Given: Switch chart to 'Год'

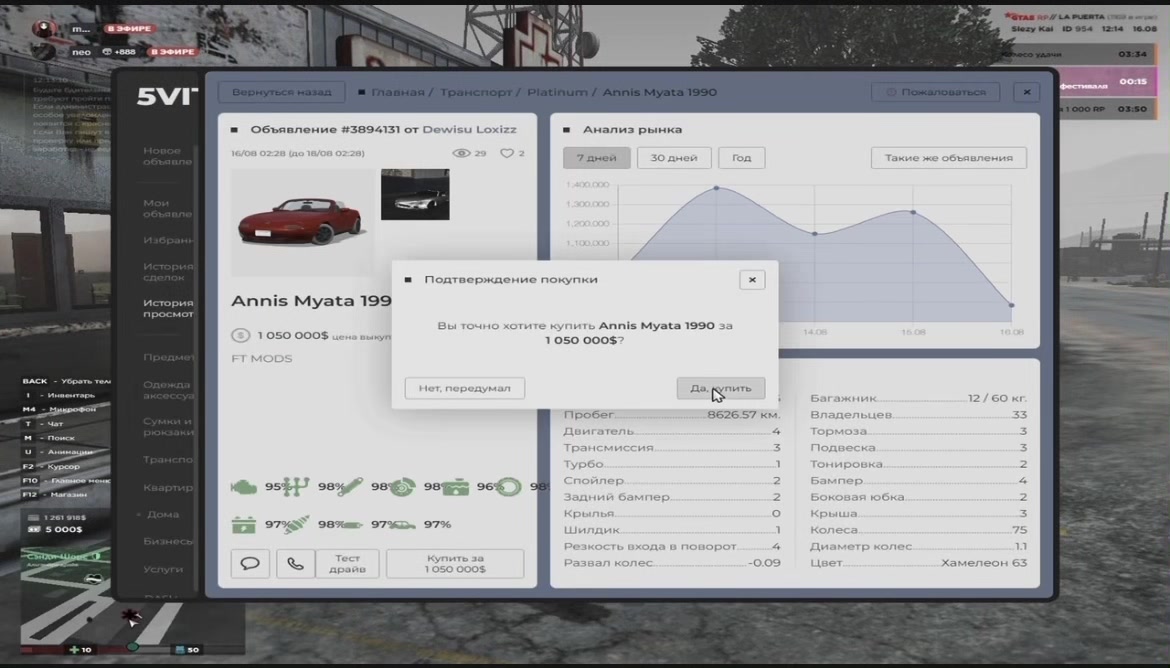Looking at the screenshot, I should (741, 157).
